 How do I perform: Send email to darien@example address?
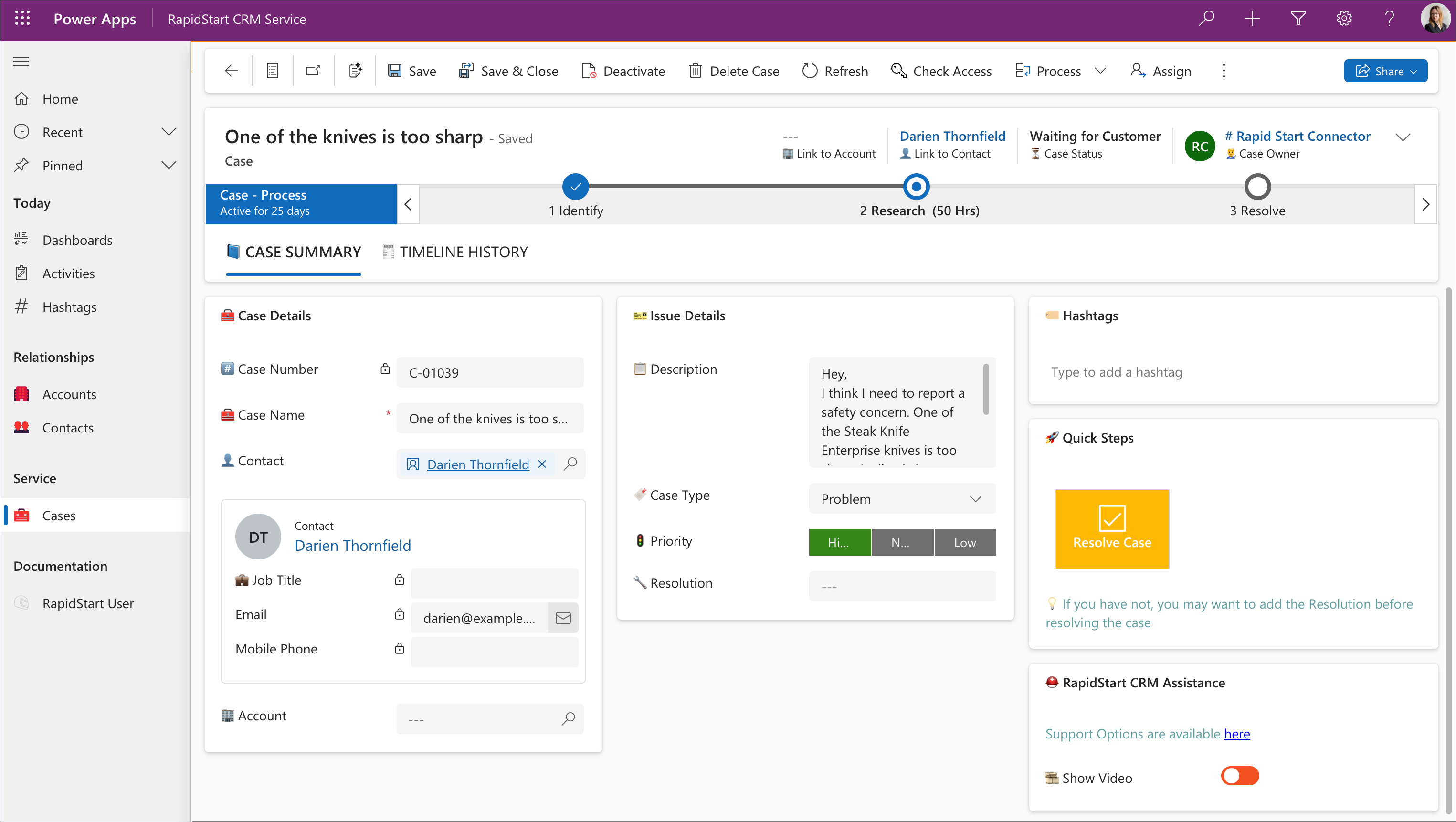pos(563,618)
